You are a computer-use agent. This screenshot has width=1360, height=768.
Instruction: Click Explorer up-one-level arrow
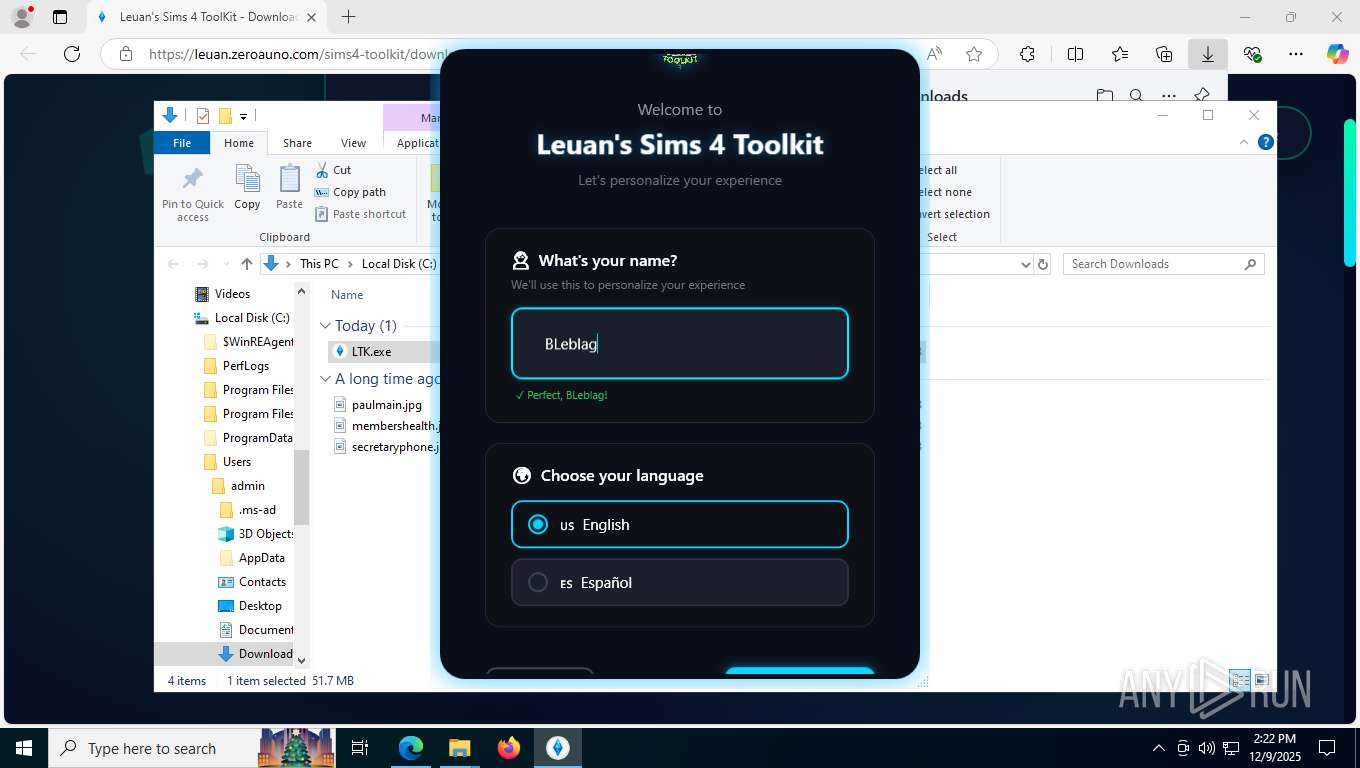click(246, 264)
